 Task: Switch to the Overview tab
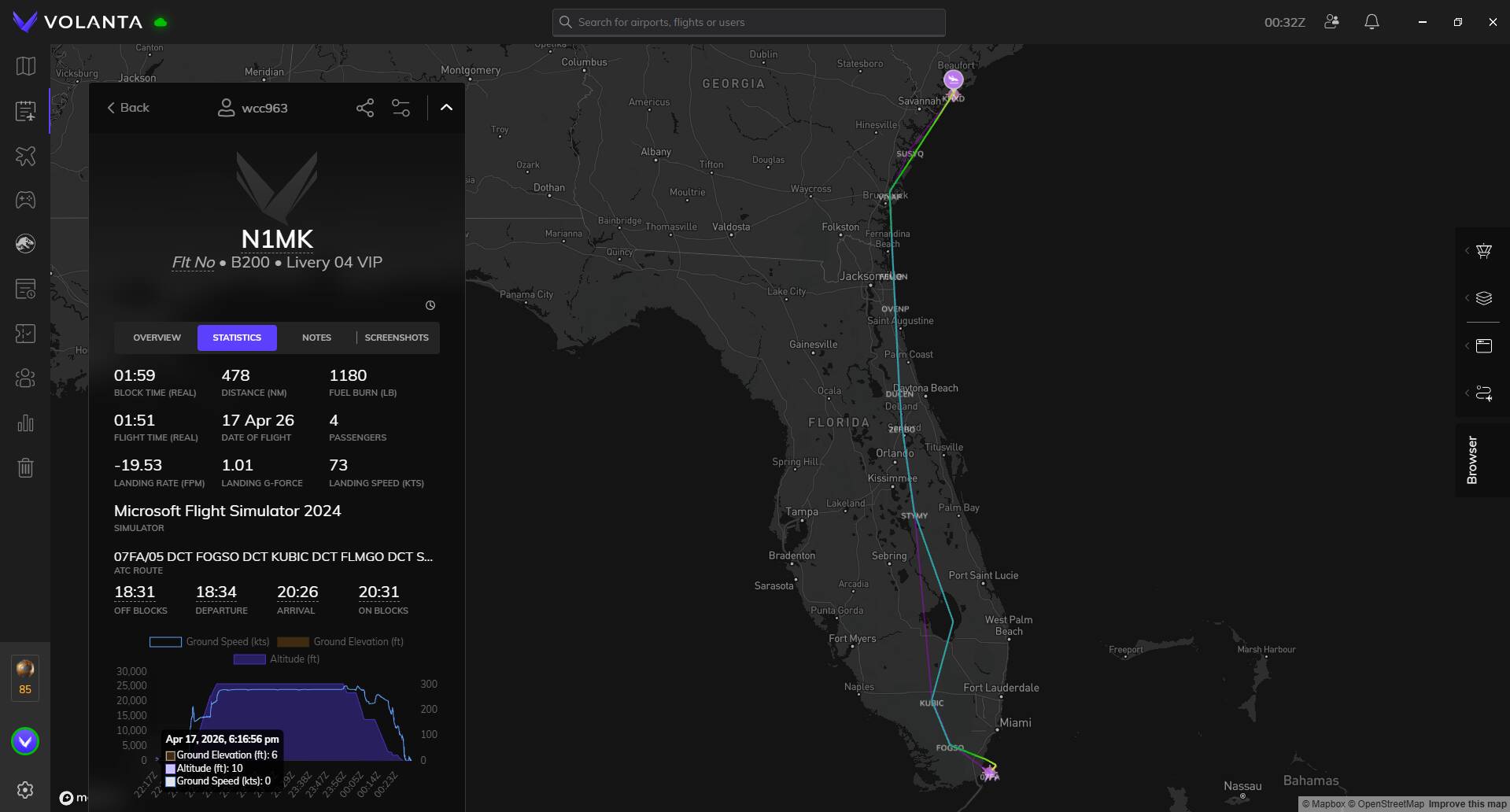(157, 338)
